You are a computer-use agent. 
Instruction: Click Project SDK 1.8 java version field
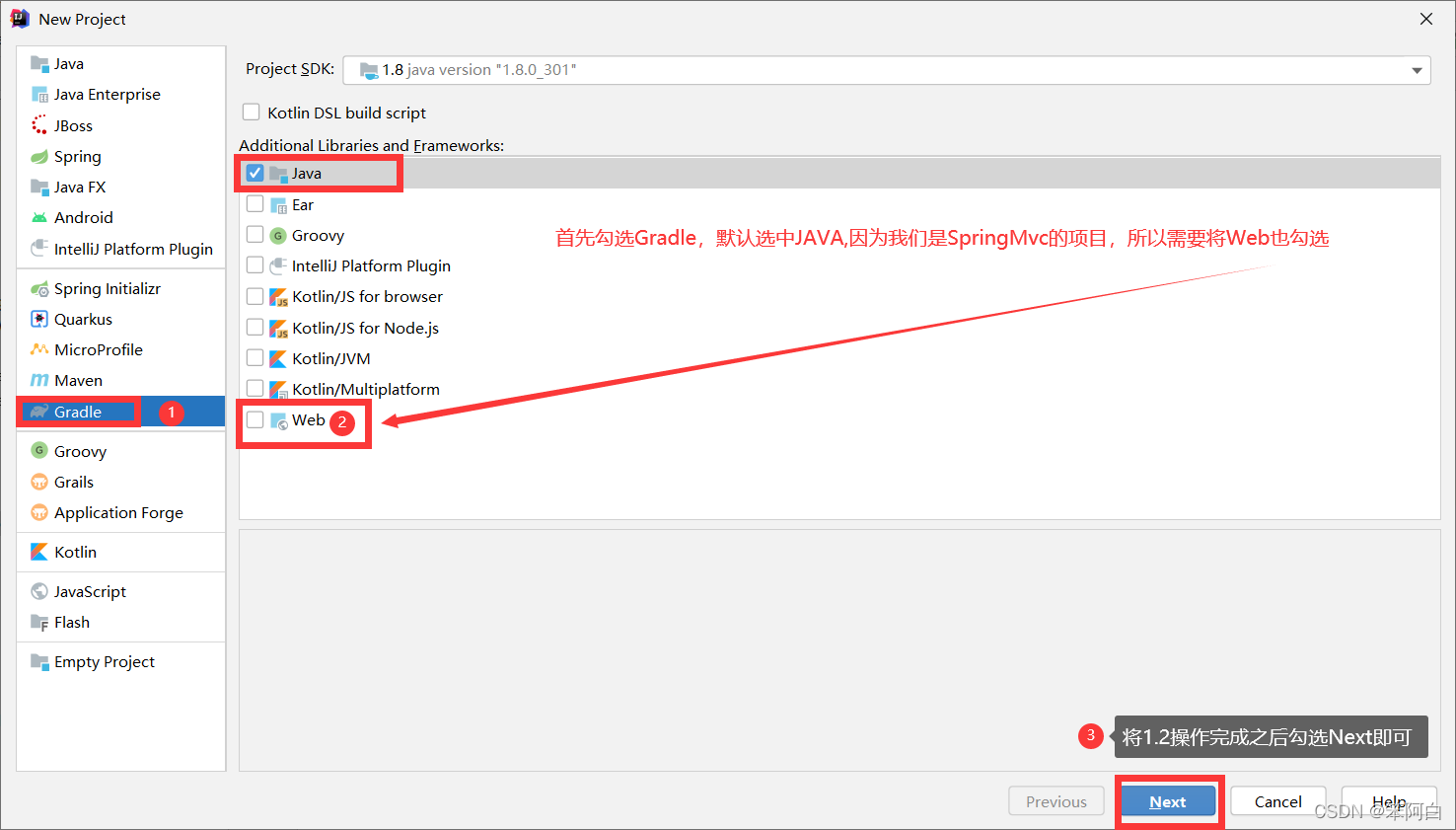[887, 70]
